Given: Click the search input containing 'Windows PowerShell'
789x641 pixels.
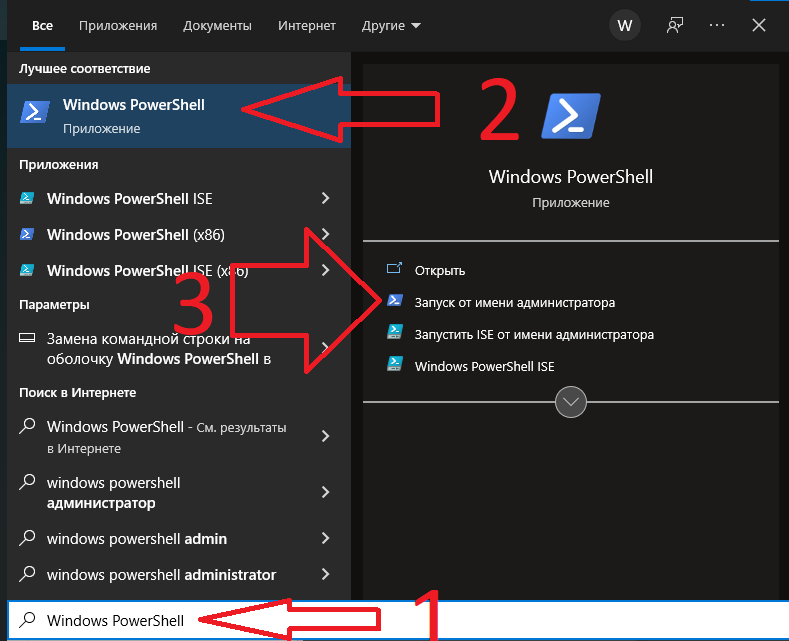Looking at the screenshot, I should [398, 620].
